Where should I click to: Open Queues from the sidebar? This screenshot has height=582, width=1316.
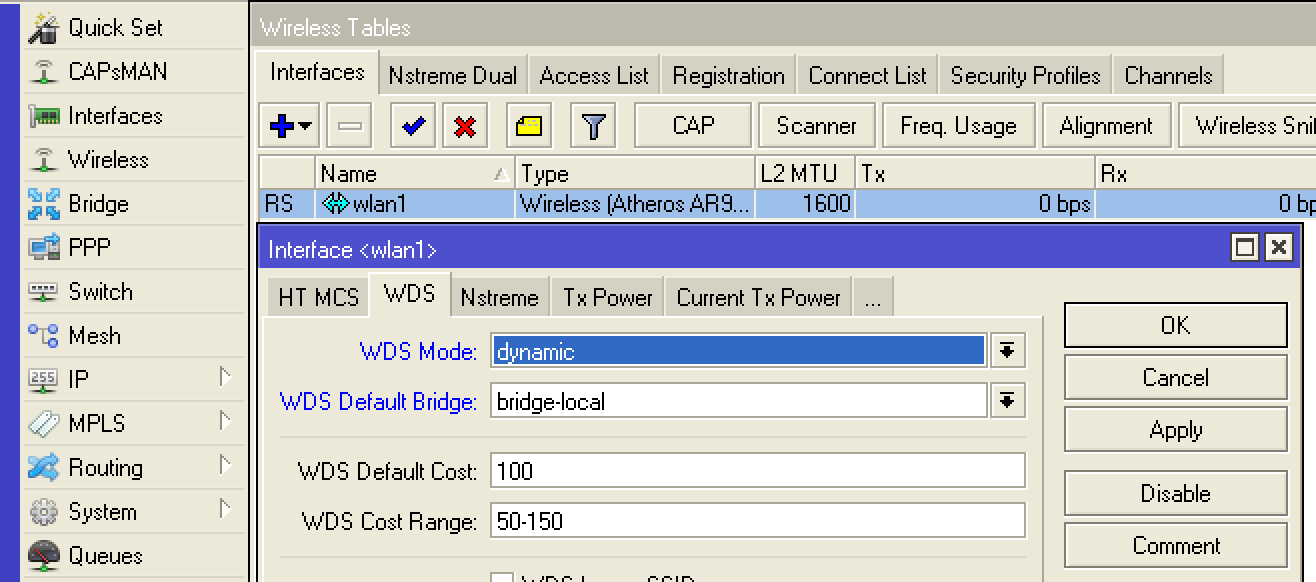(133, 556)
